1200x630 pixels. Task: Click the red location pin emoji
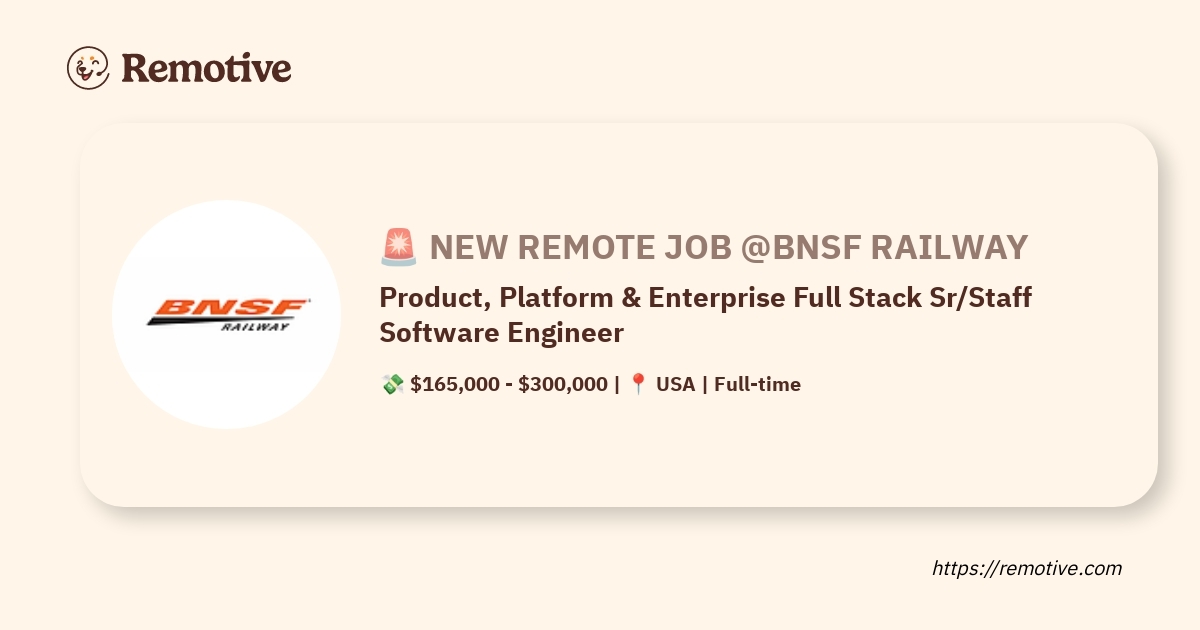tap(638, 384)
